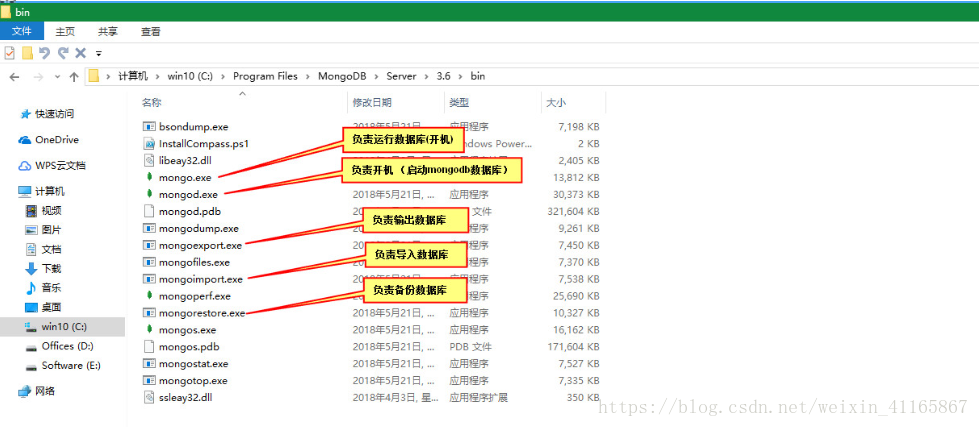This screenshot has width=979, height=427.
Task: Select the mongofiles.exe file name
Action: [x=194, y=262]
